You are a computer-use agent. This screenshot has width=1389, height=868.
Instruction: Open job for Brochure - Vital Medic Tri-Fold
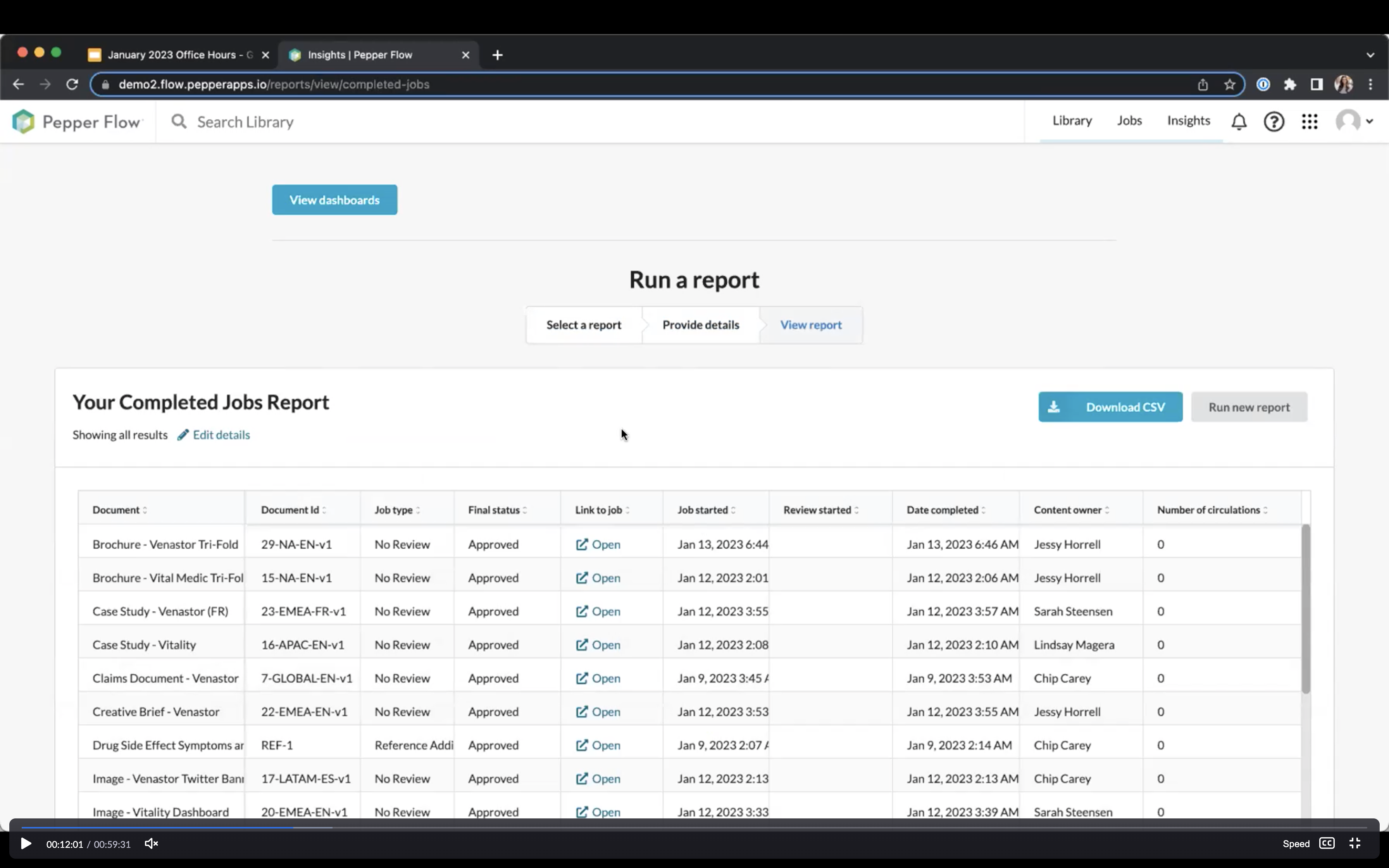coord(598,577)
